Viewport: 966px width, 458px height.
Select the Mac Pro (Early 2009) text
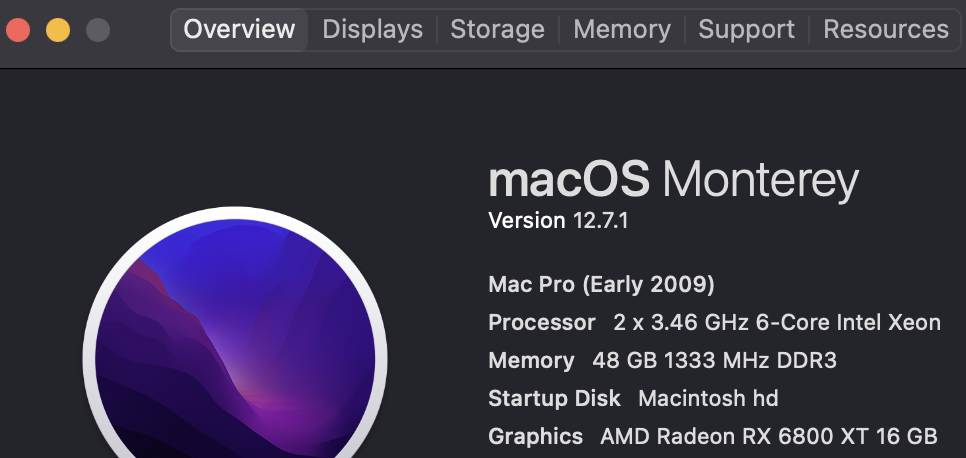[x=601, y=285]
